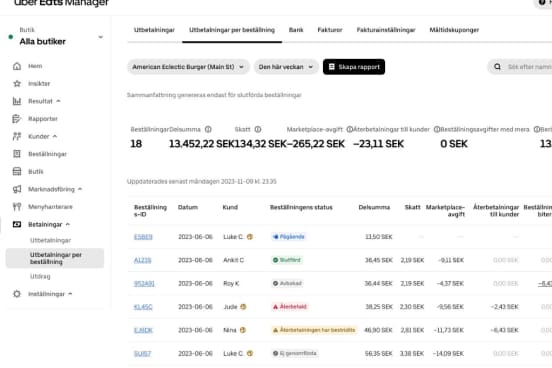Click the Avbokad status badge
Image resolution: width=552 pixels, height=368 pixels.
[x=287, y=283]
